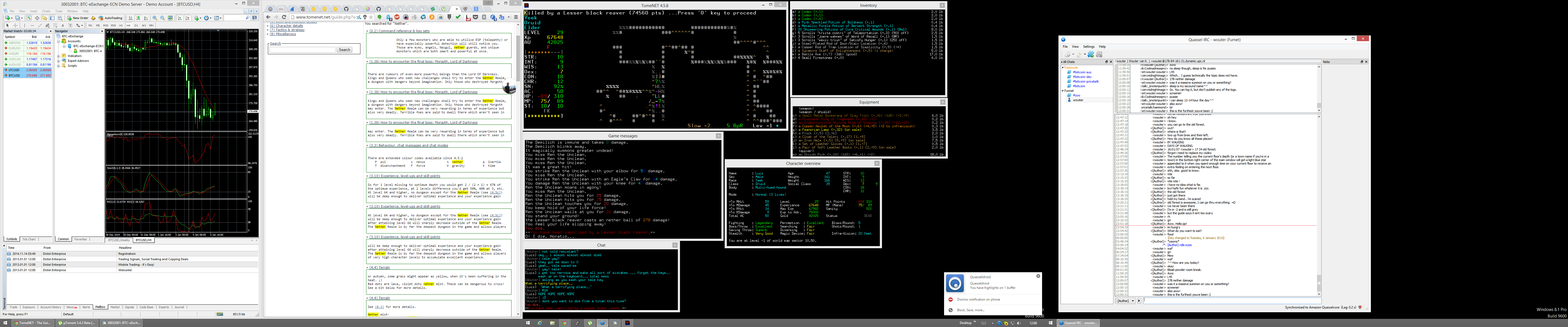Image resolution: width=1568 pixels, height=327 pixels.
Task: Open the Character details guide link
Action: [286, 26]
